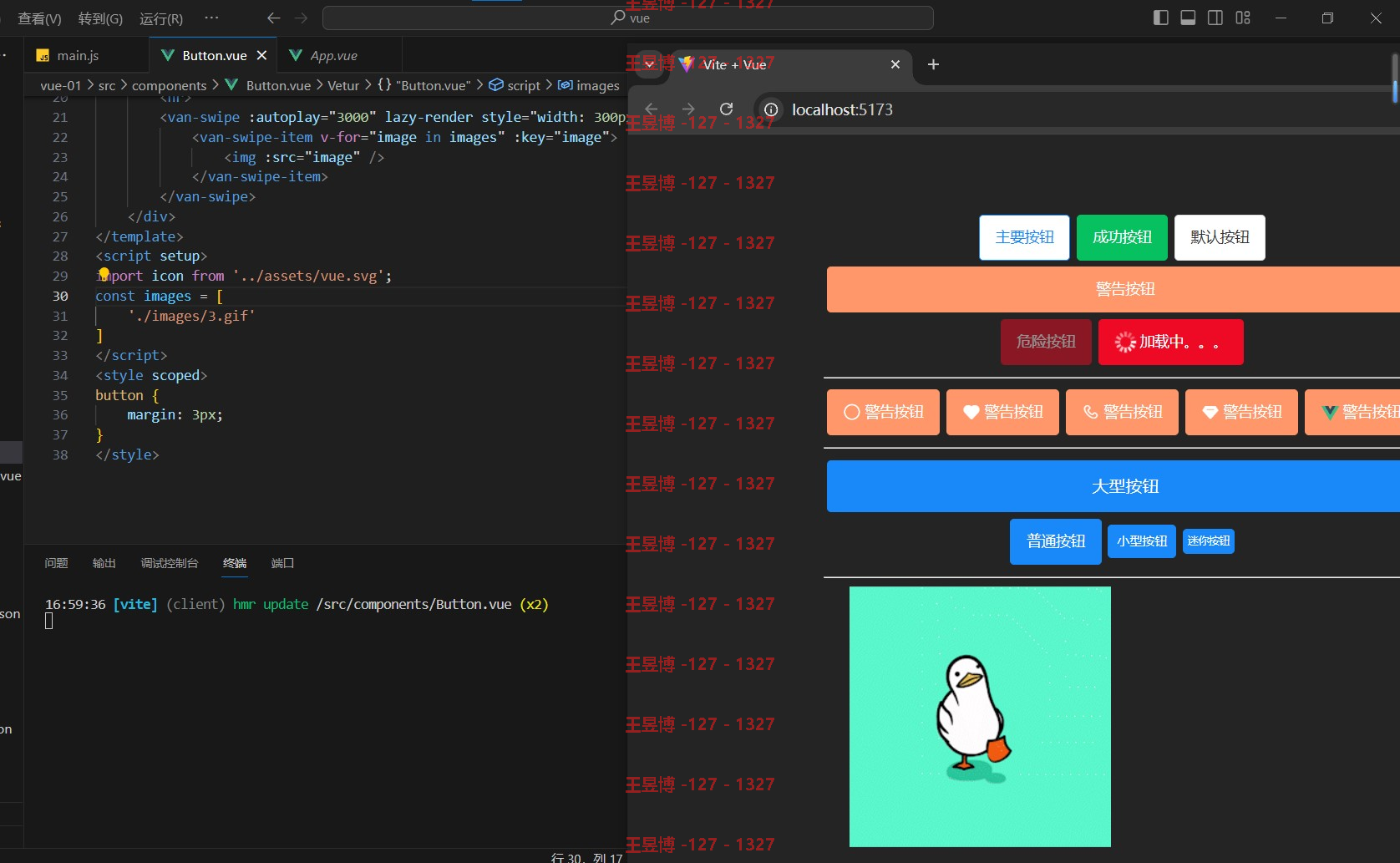Open the 转到(G) menu
The width and height of the screenshot is (1400, 863).
pos(100,18)
